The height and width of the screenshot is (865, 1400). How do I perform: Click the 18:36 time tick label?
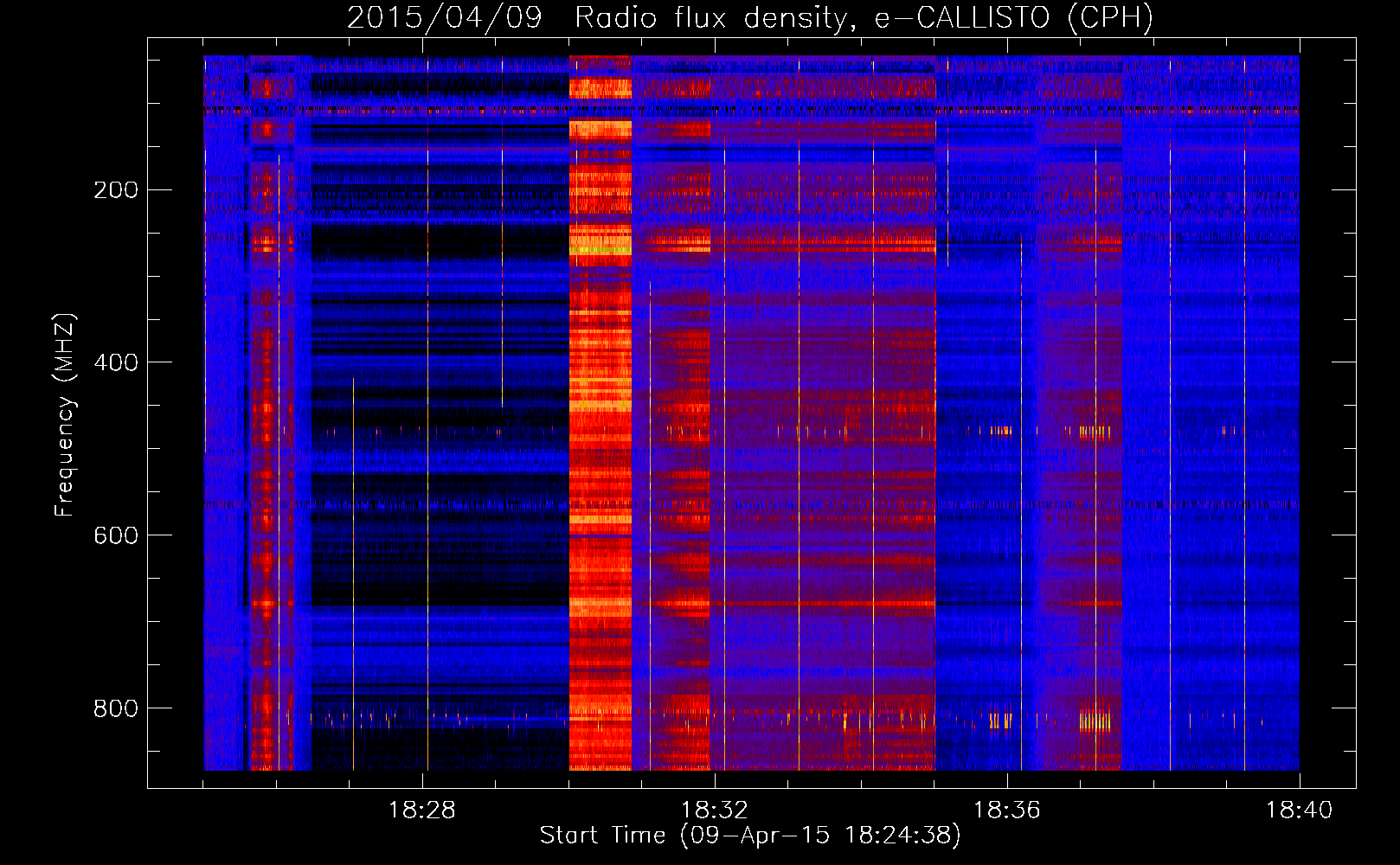coord(1007,811)
